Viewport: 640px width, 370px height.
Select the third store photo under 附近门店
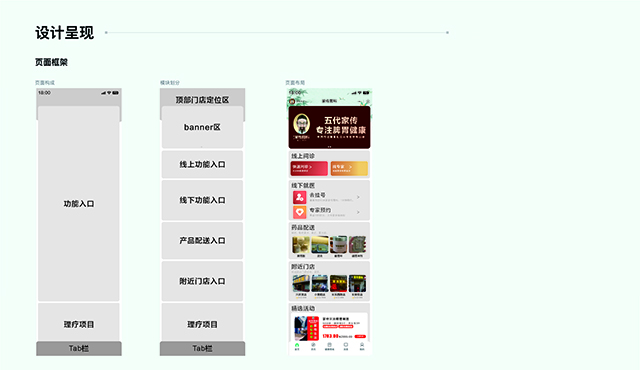338,284
